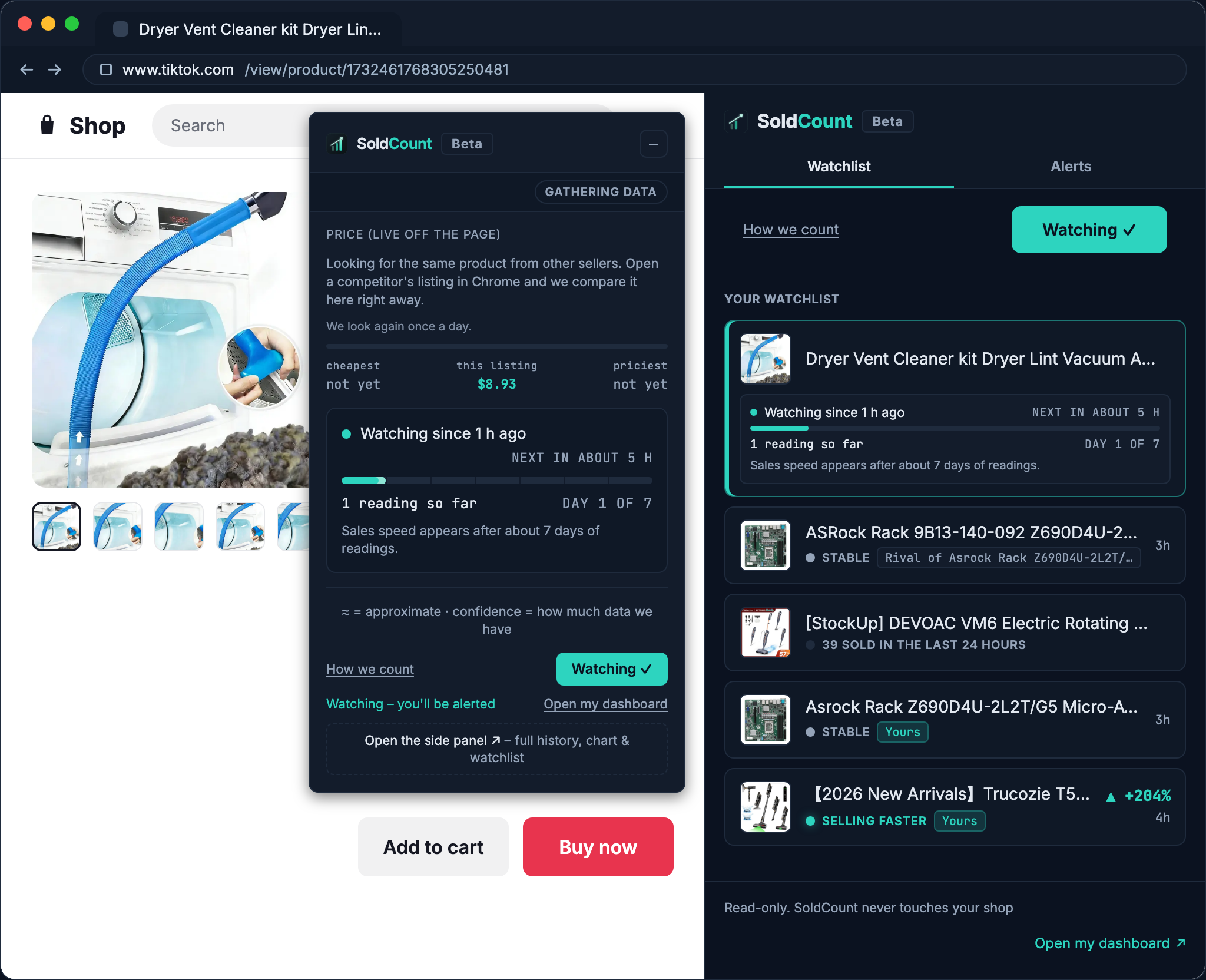Image resolution: width=1206 pixels, height=980 pixels.
Task: Click the DEVOAC VM6 watchlist thumbnail
Action: [766, 633]
